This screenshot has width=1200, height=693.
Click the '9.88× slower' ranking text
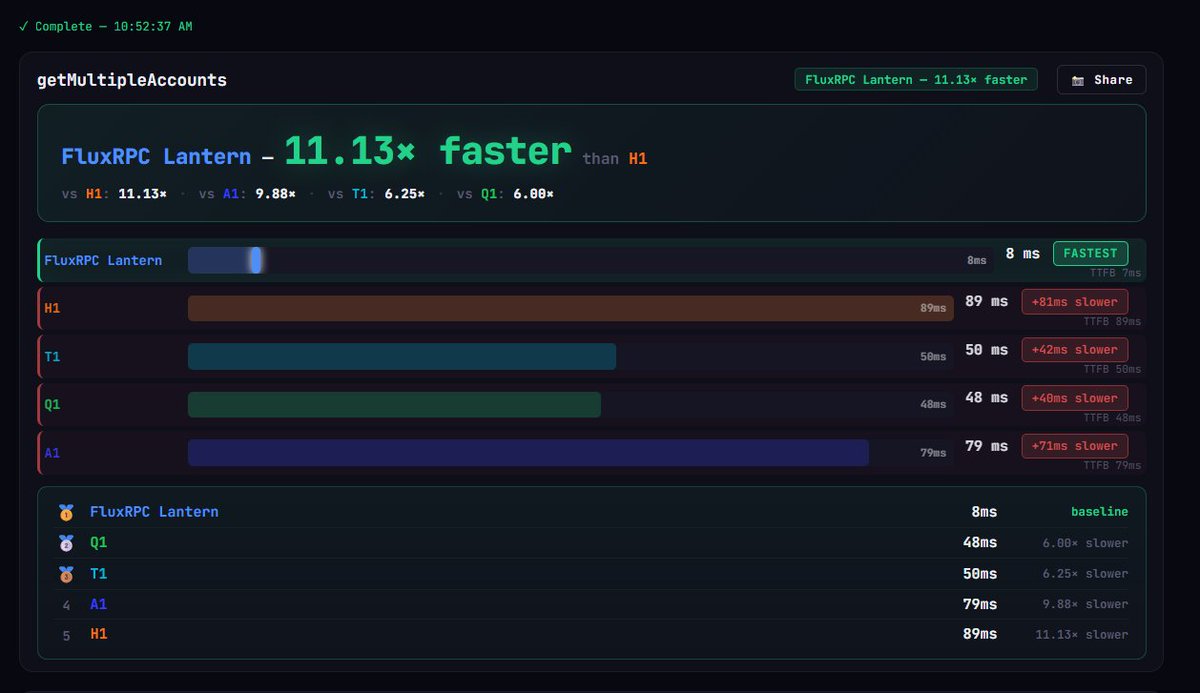point(1085,604)
